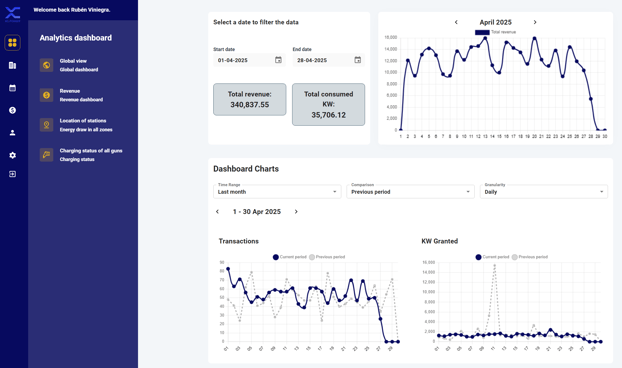
Task: Open the dashboard grid icon in sidebar
Action: [12, 42]
